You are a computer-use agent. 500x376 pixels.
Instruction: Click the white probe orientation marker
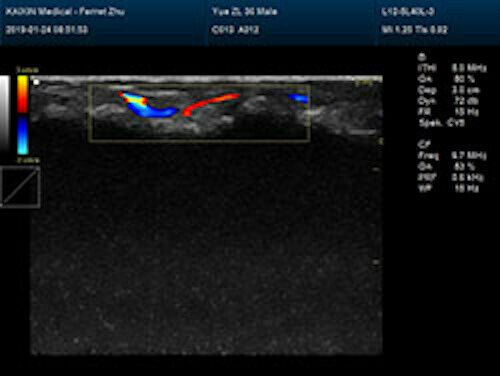(36, 82)
